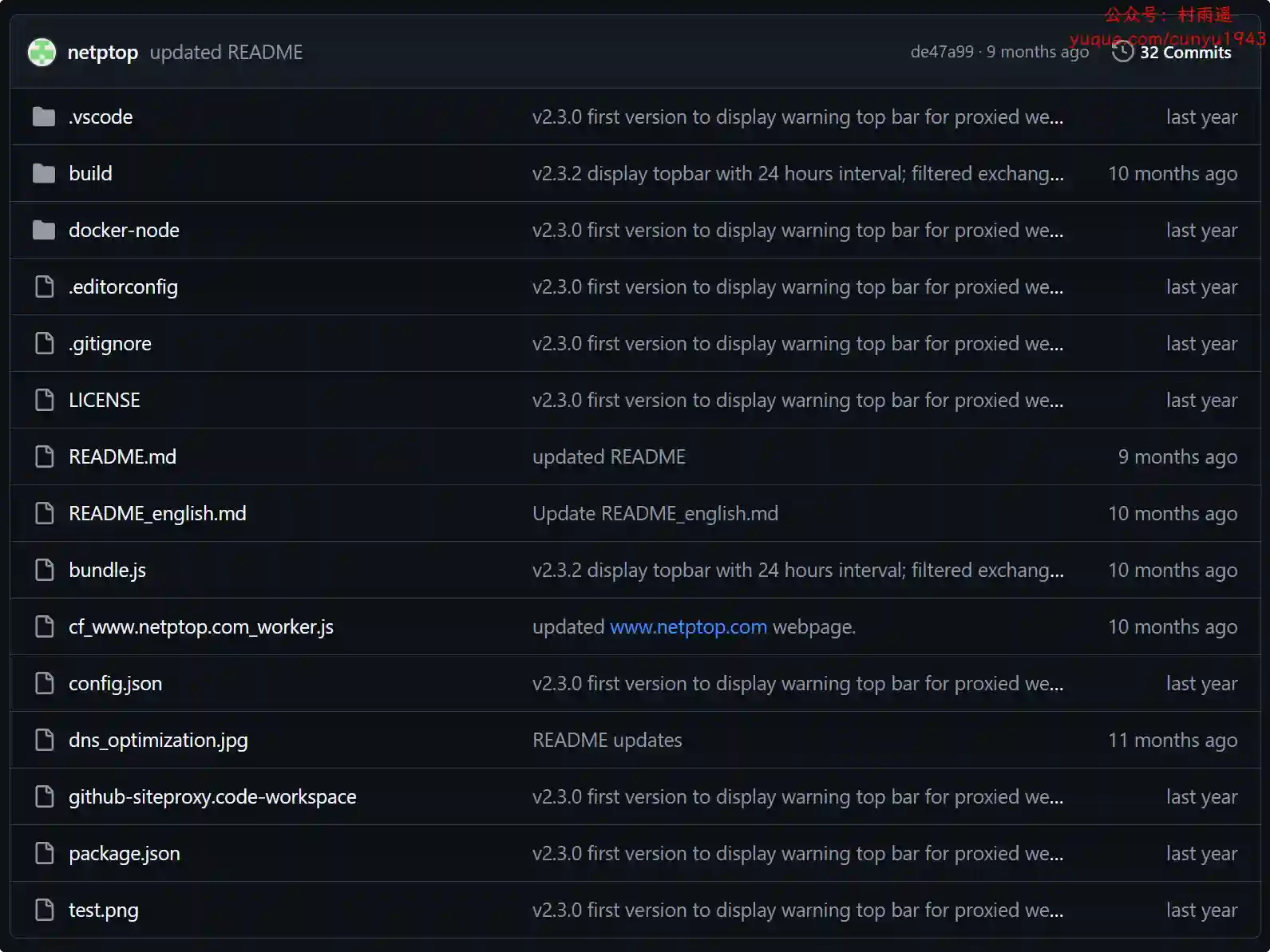Open 'README updates' commit message
This screenshot has width=1270, height=952.
point(607,741)
